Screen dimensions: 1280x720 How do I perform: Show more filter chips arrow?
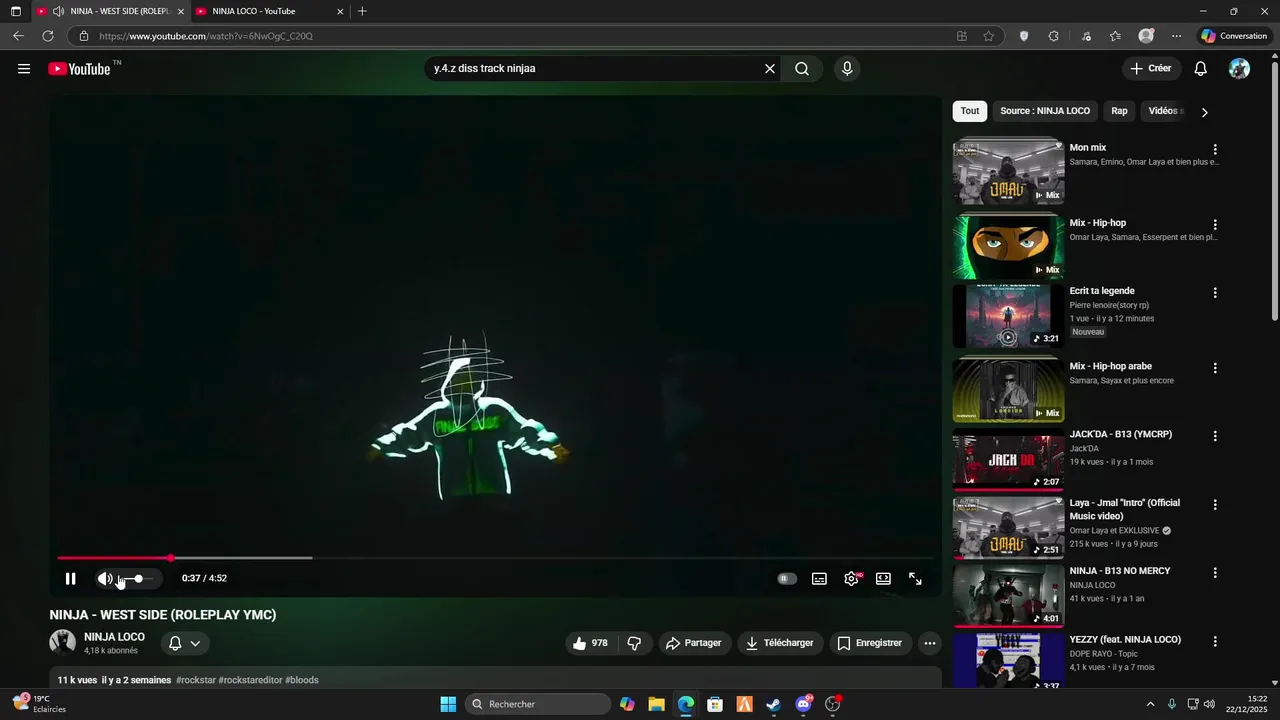[1204, 112]
